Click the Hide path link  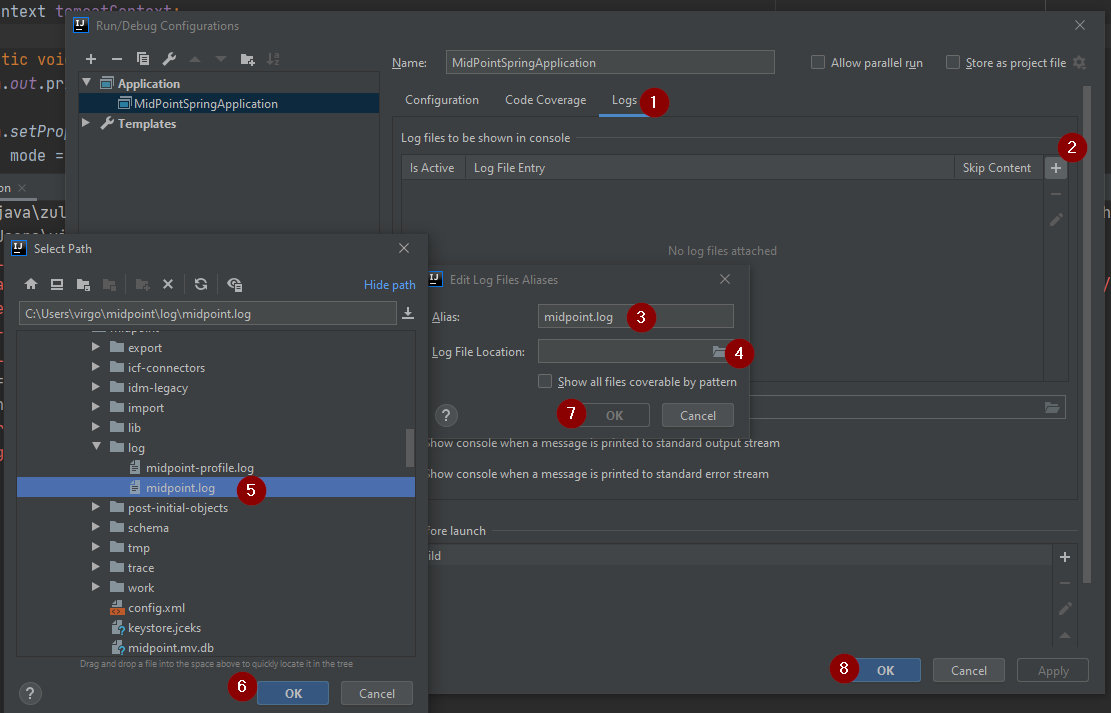click(389, 284)
